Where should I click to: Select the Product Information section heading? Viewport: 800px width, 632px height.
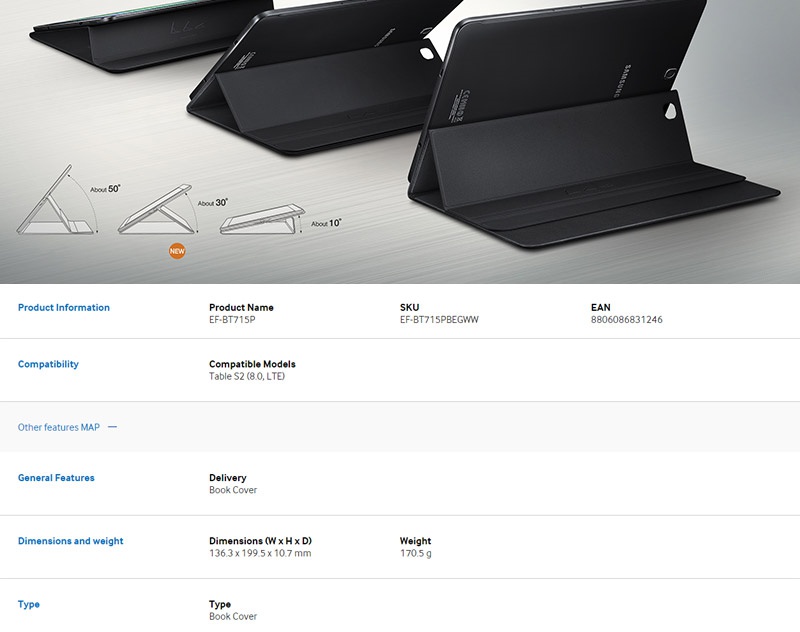click(x=64, y=308)
